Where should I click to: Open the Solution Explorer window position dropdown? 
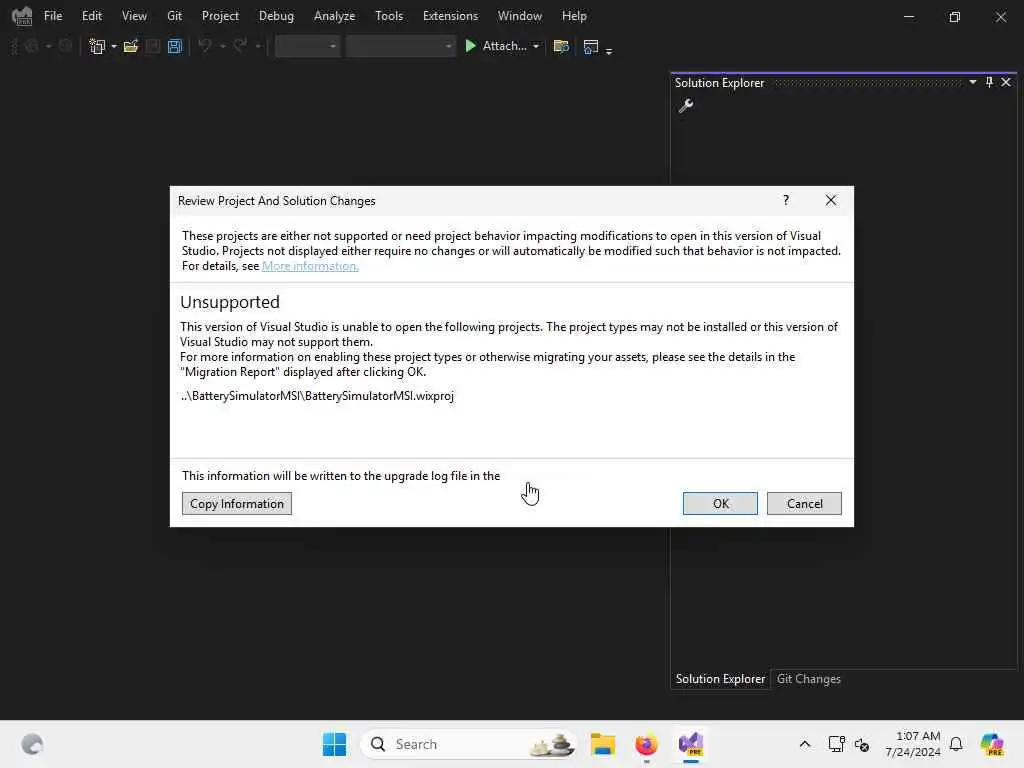pos(972,82)
